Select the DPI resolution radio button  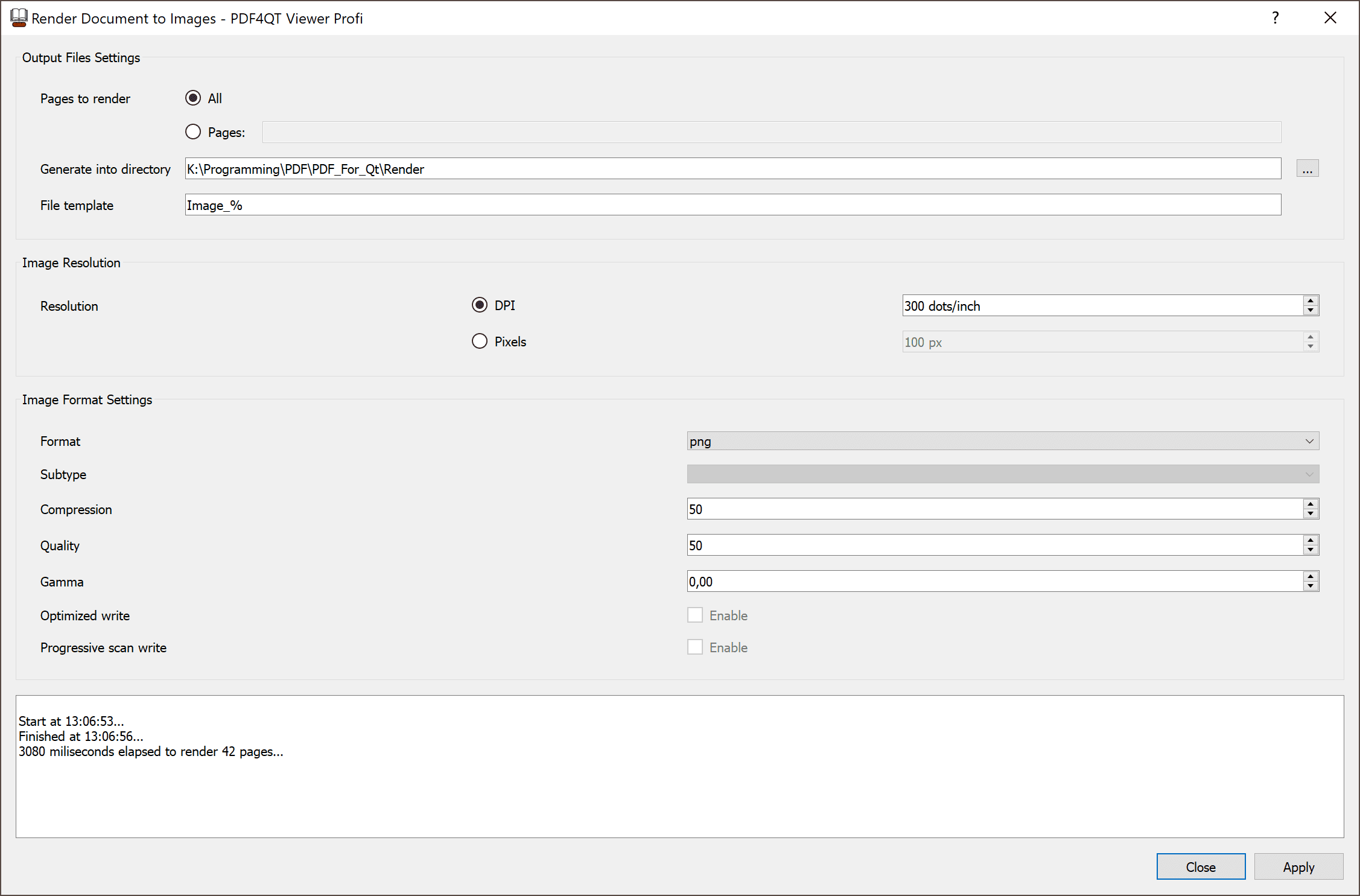pyautogui.click(x=480, y=305)
